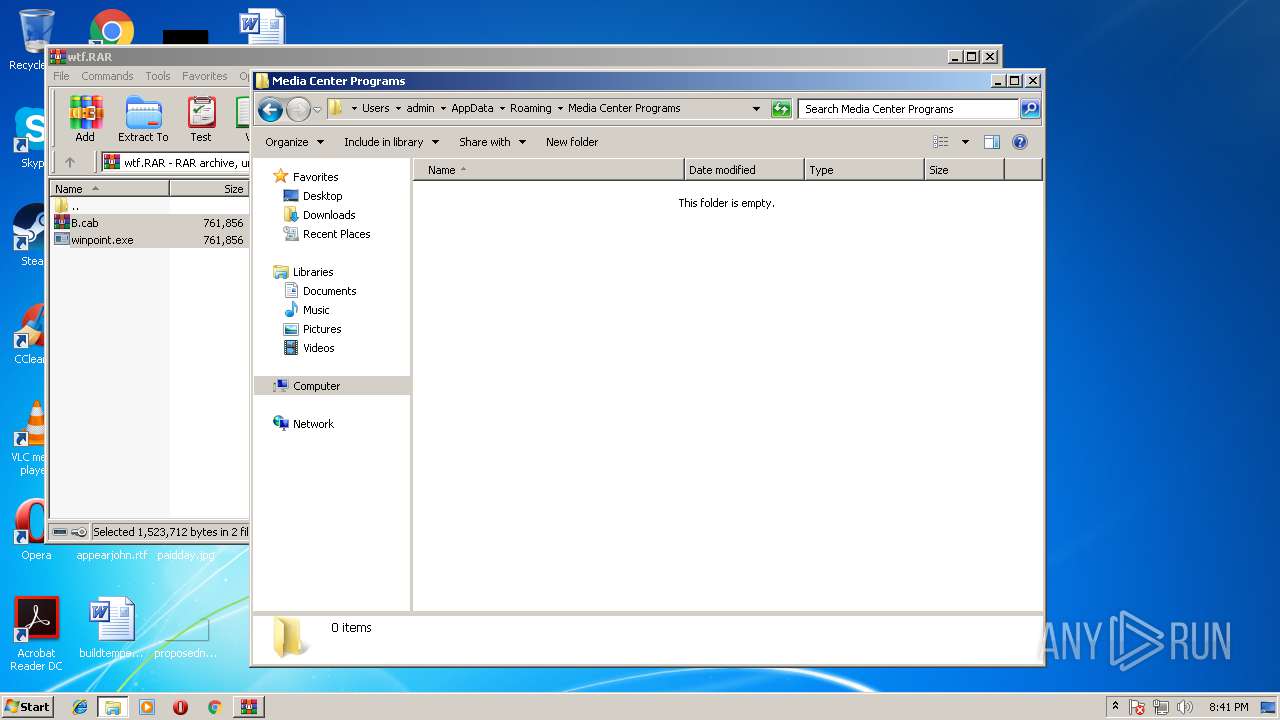Click the Action Center flag tray icon
The height and width of the screenshot is (720, 1280).
[x=1137, y=707]
